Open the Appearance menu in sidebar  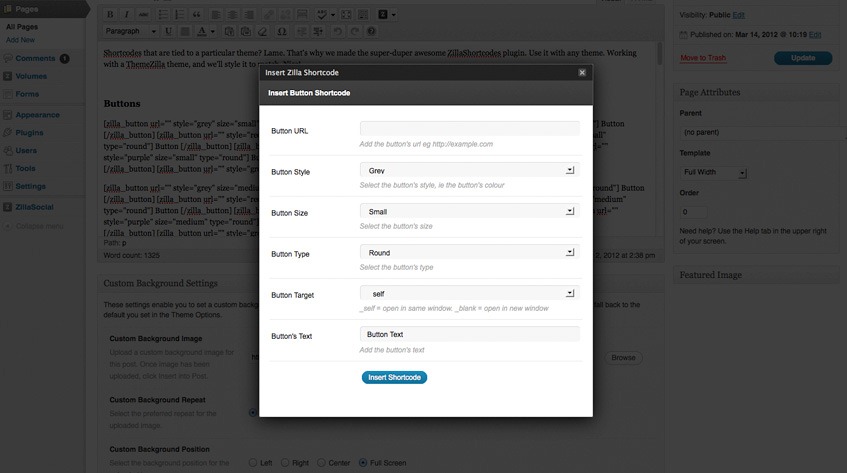(x=37, y=114)
